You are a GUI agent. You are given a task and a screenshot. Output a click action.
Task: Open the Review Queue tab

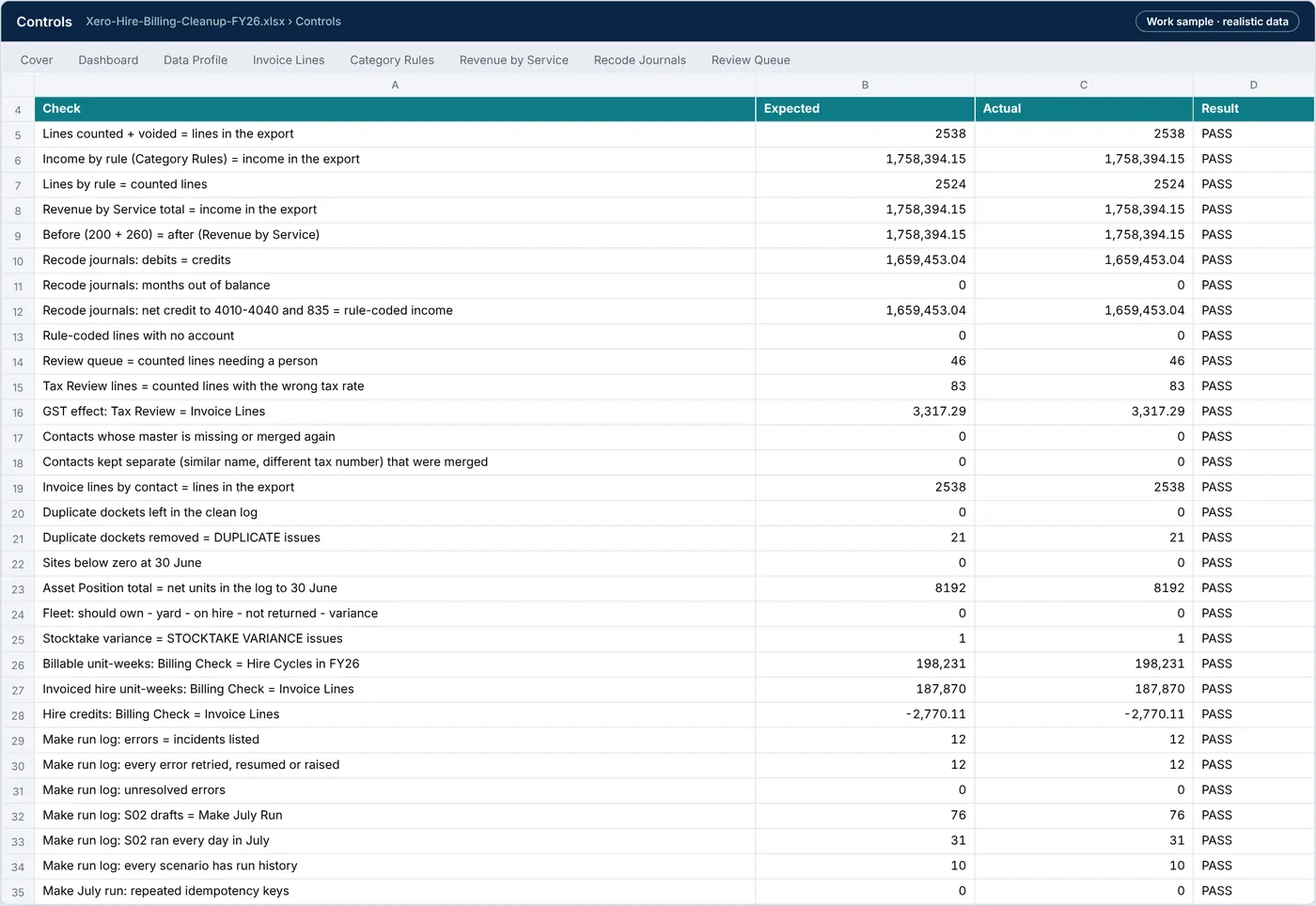pyautogui.click(x=751, y=60)
